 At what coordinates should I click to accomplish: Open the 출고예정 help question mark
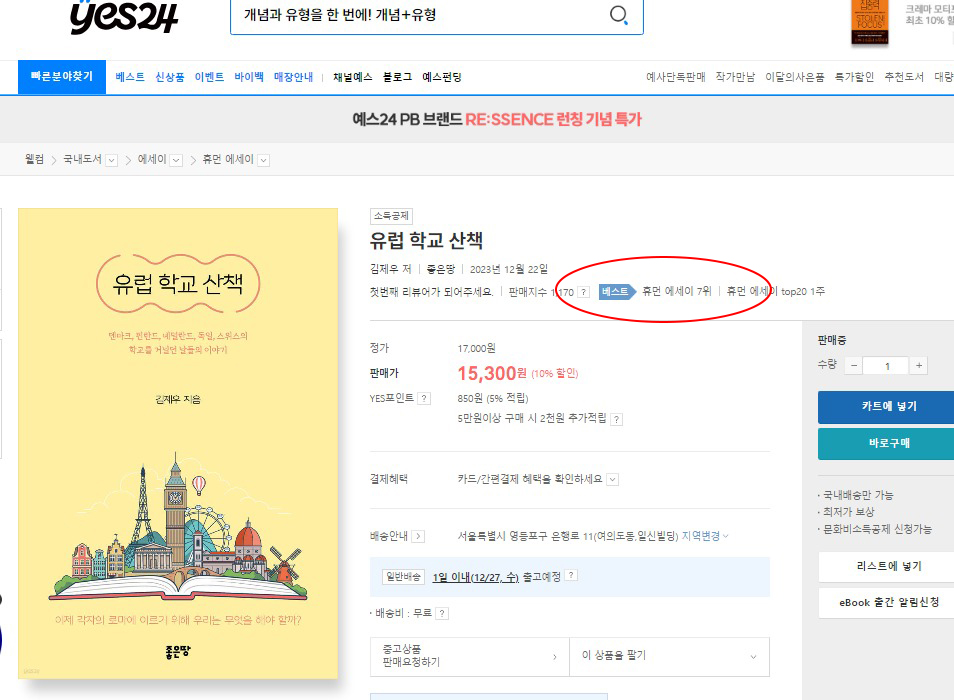[571, 575]
